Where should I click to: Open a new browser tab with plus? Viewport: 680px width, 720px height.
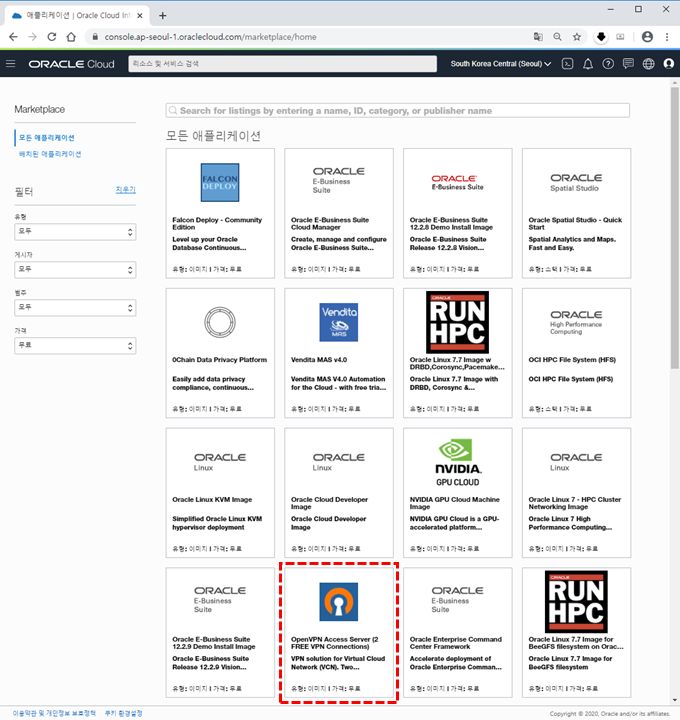(x=163, y=16)
